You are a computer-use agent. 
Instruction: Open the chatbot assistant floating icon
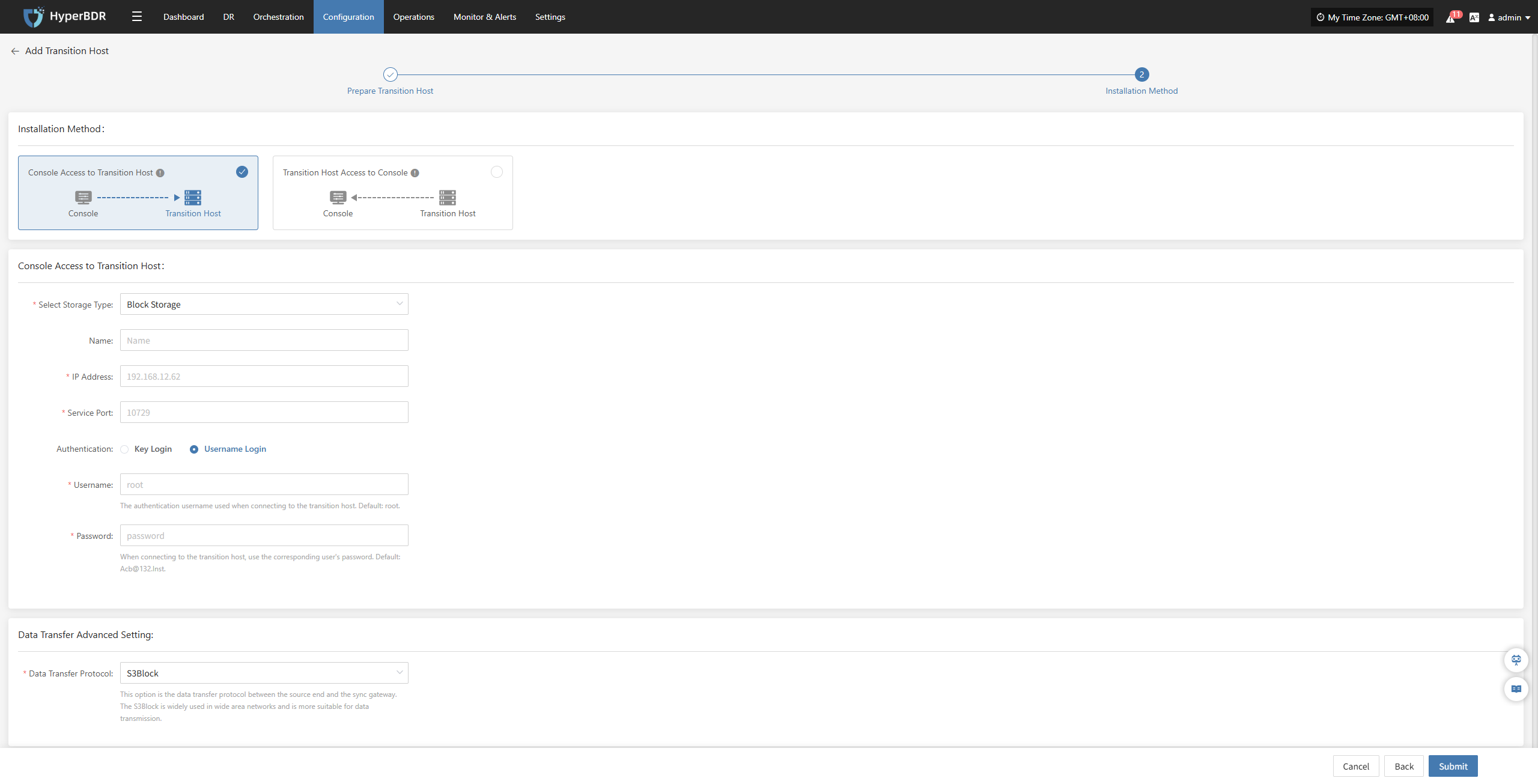(x=1516, y=660)
